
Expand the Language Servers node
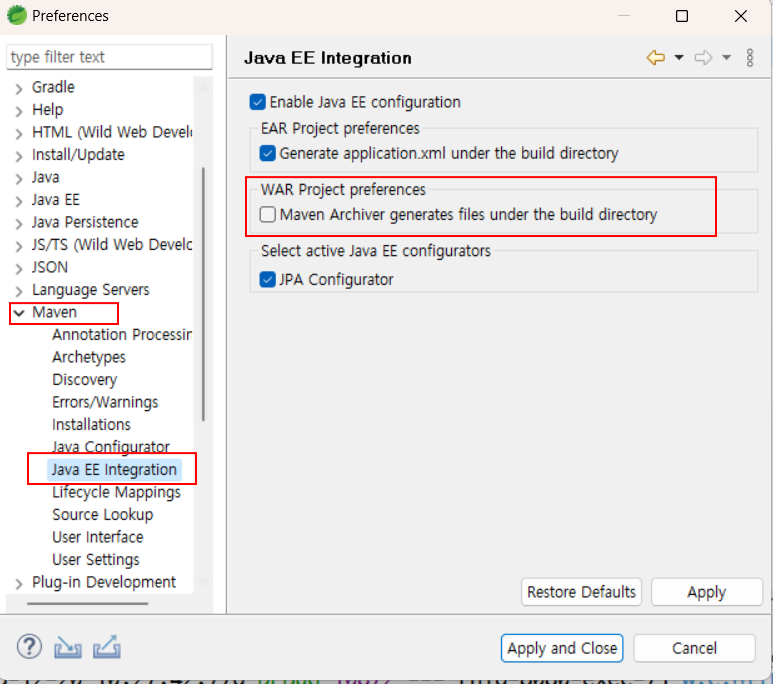pos(19,291)
